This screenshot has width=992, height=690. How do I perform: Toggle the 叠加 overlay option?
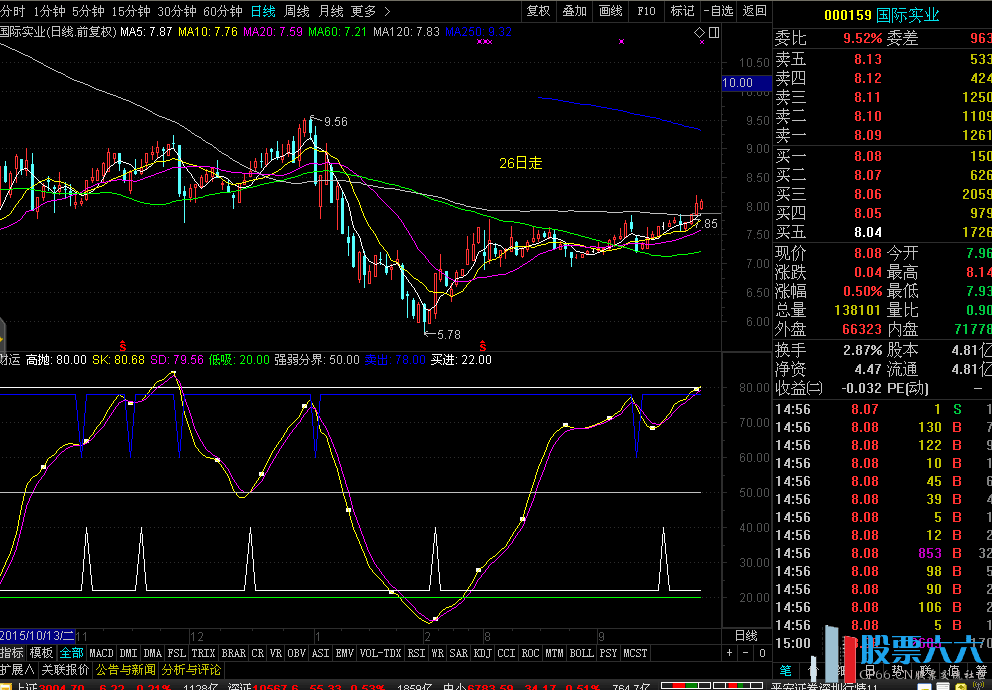coord(575,11)
